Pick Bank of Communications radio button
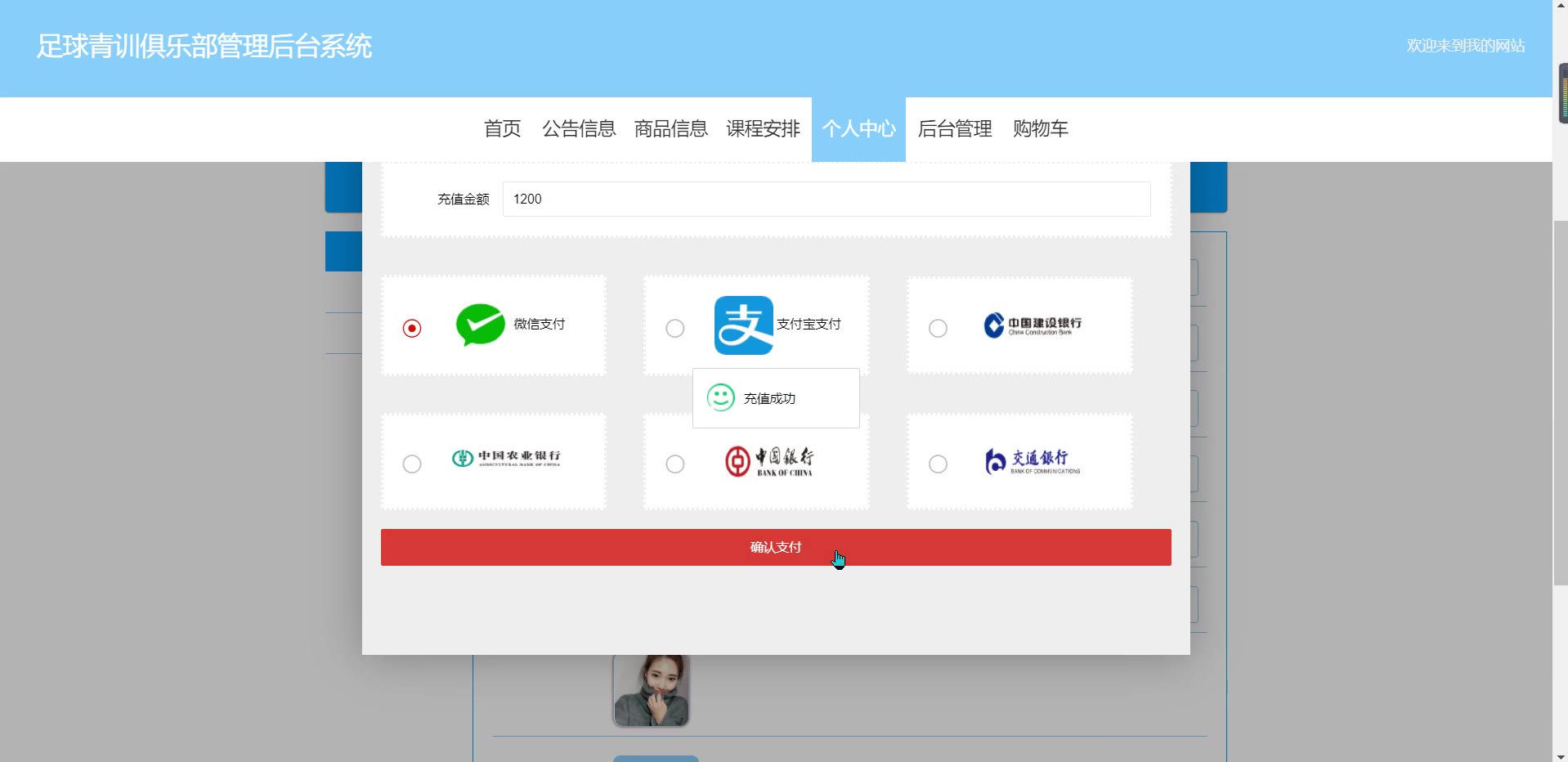The width and height of the screenshot is (1568, 762). [x=939, y=464]
